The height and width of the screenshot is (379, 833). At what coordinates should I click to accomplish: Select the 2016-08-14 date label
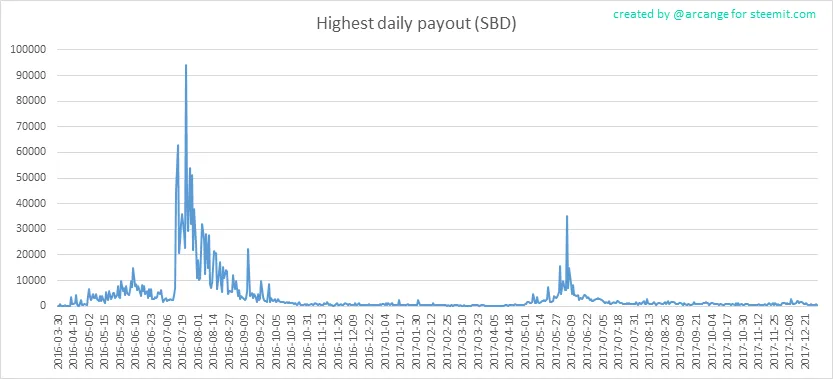(213, 341)
